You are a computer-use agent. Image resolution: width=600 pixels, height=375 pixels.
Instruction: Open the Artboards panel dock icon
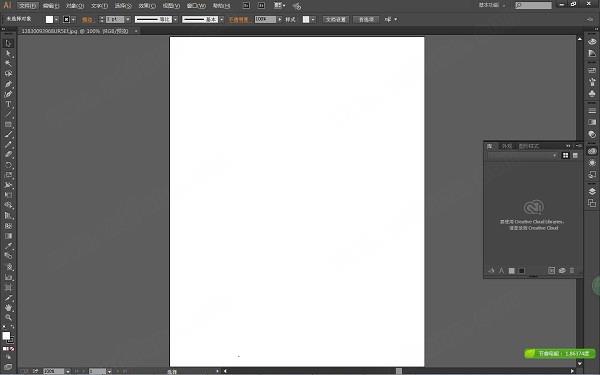592,203
